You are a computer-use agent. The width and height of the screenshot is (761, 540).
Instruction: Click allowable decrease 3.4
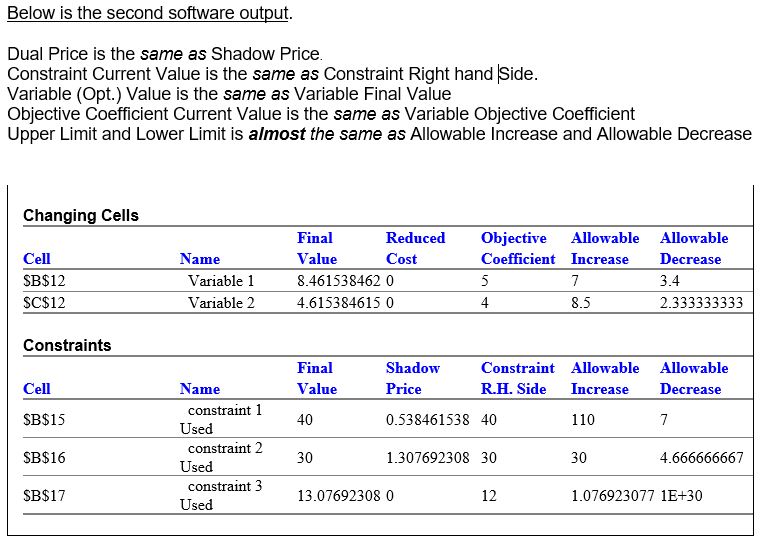[670, 281]
